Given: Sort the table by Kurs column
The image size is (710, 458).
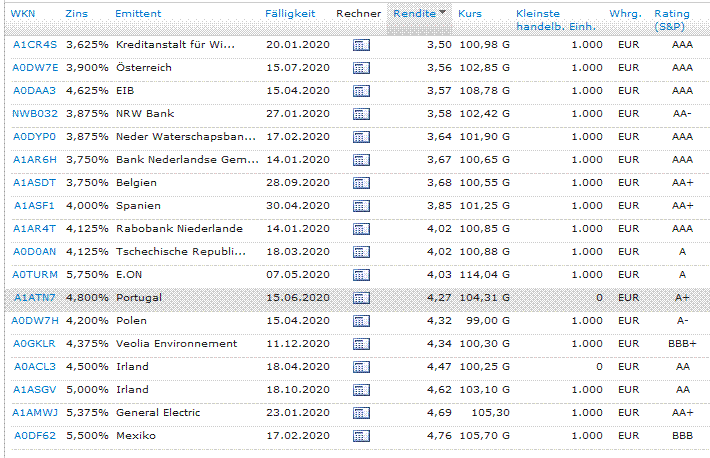Looking at the screenshot, I should pos(470,14).
